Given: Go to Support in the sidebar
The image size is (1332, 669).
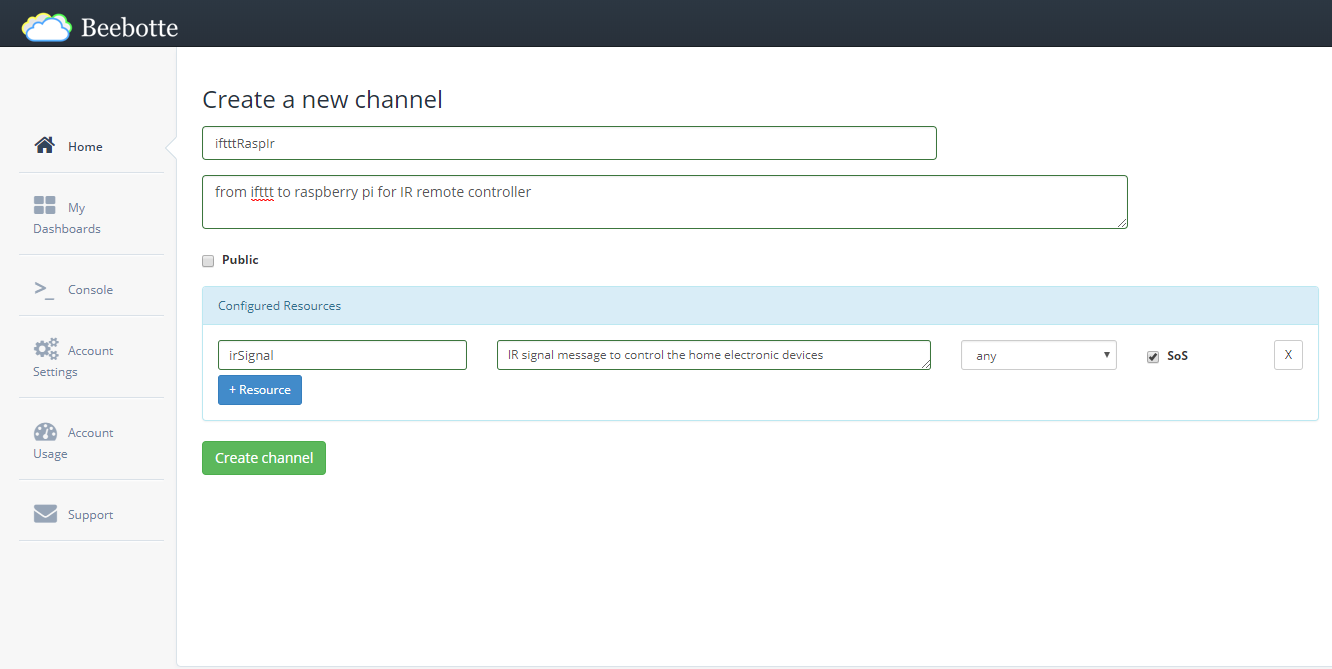Looking at the screenshot, I should coord(90,515).
